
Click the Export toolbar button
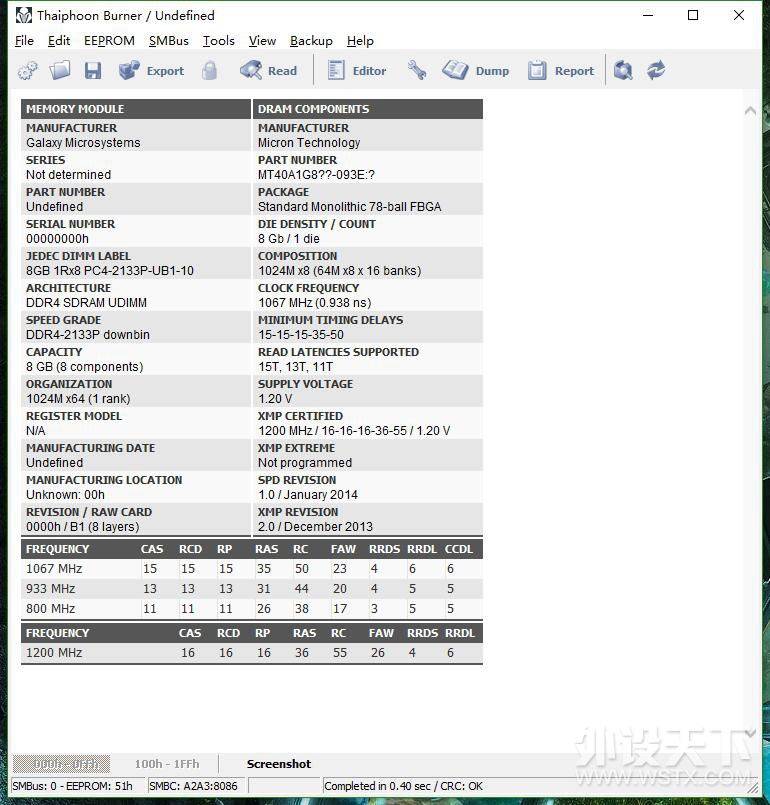click(151, 70)
